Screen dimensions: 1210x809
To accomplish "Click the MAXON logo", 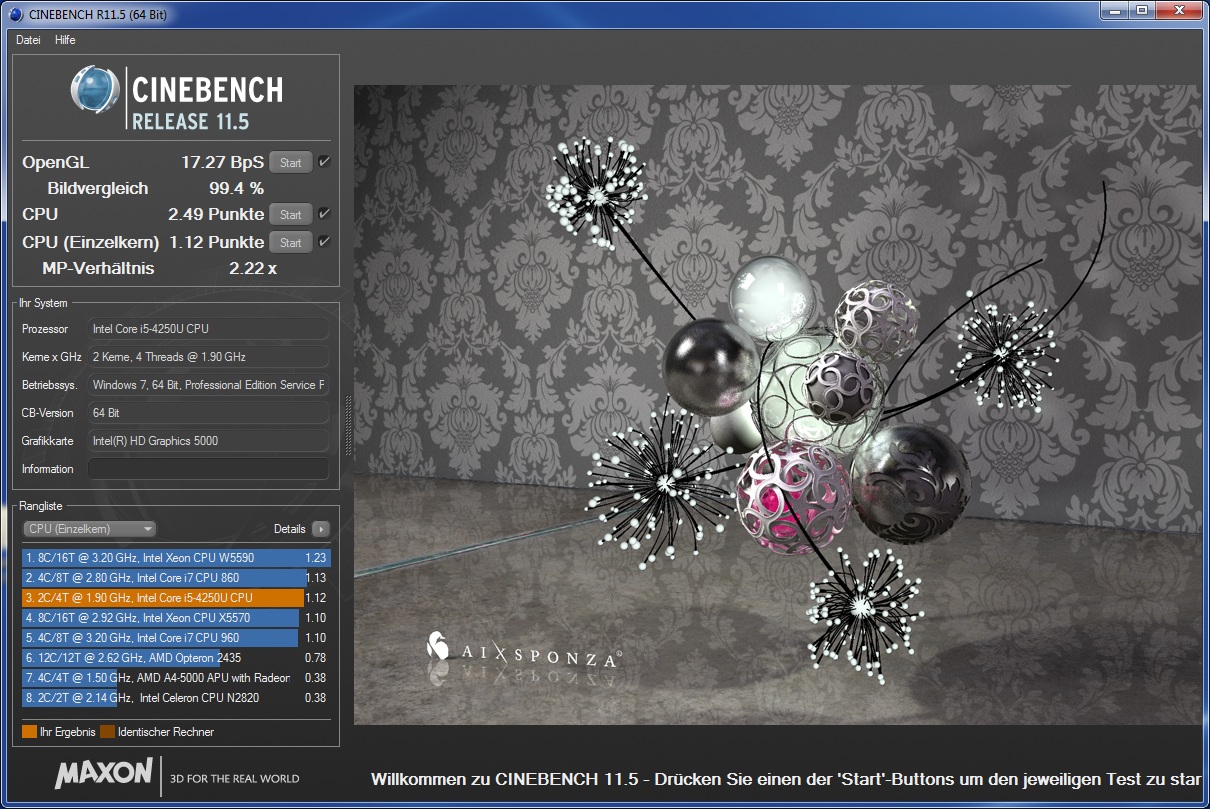I will [103, 773].
